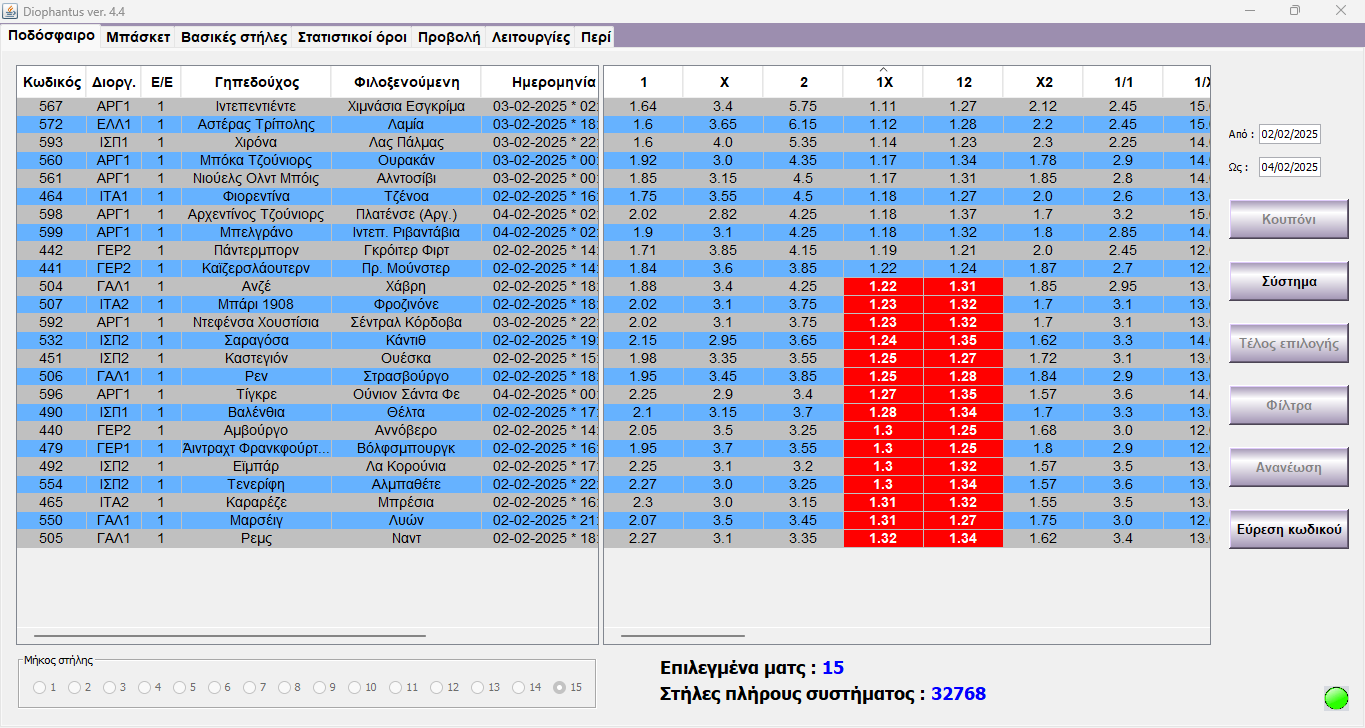Click the red 1.24 1X cell for Σαραγόσα
The width and height of the screenshot is (1365, 728).
[883, 340]
